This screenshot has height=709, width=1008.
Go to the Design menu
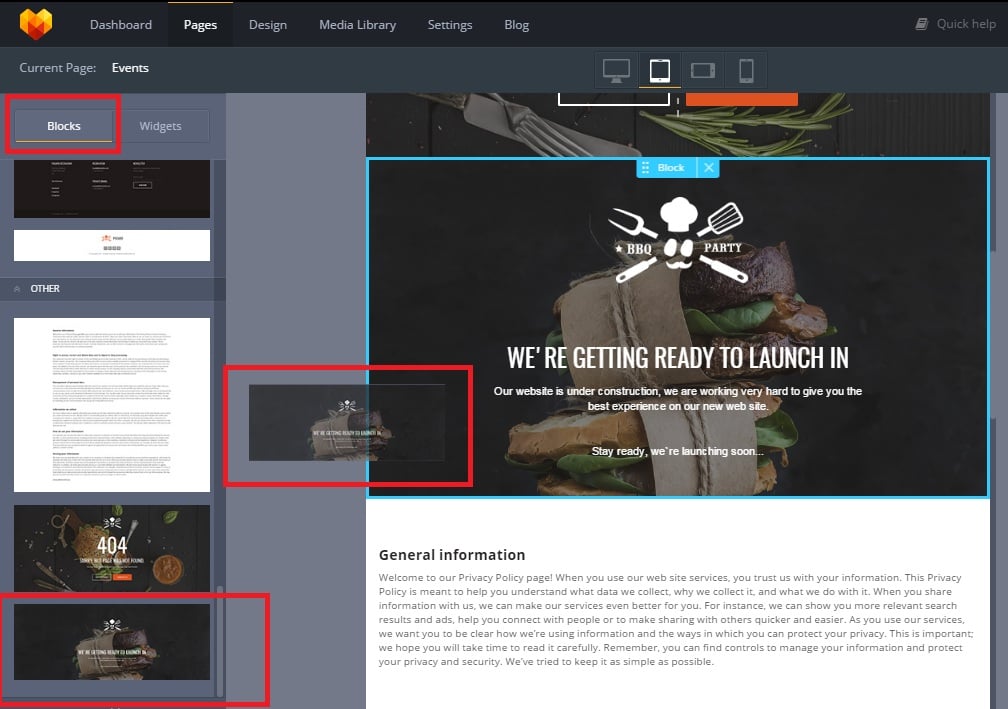click(x=267, y=24)
